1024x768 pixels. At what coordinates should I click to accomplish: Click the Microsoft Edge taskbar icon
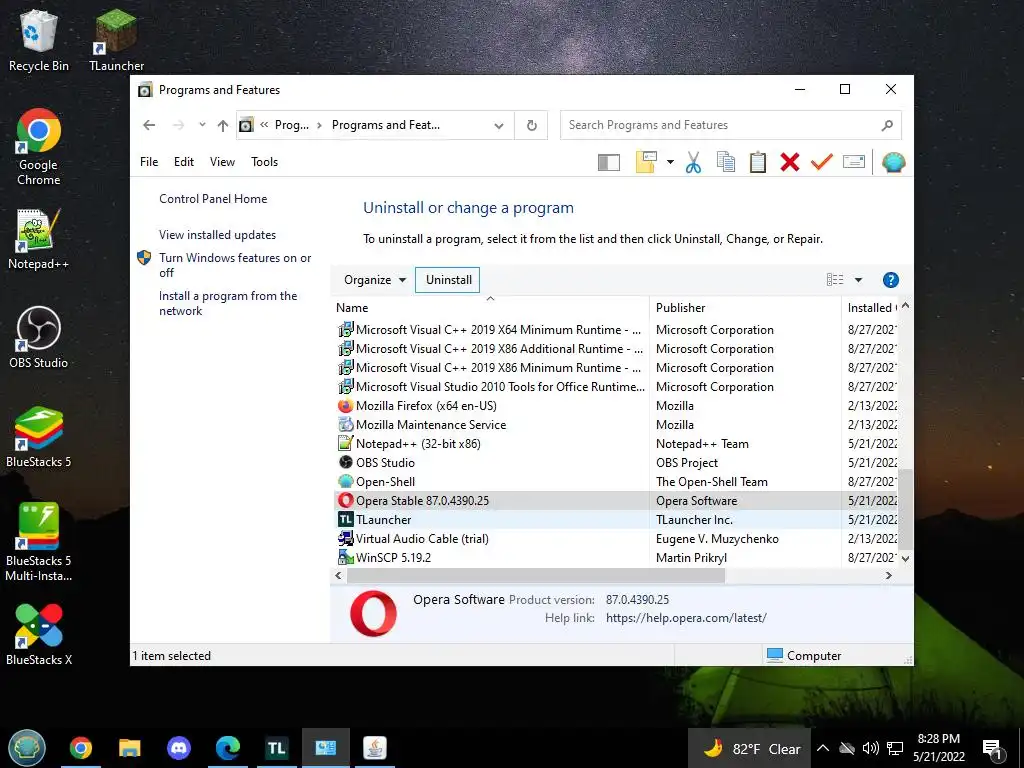pos(228,748)
